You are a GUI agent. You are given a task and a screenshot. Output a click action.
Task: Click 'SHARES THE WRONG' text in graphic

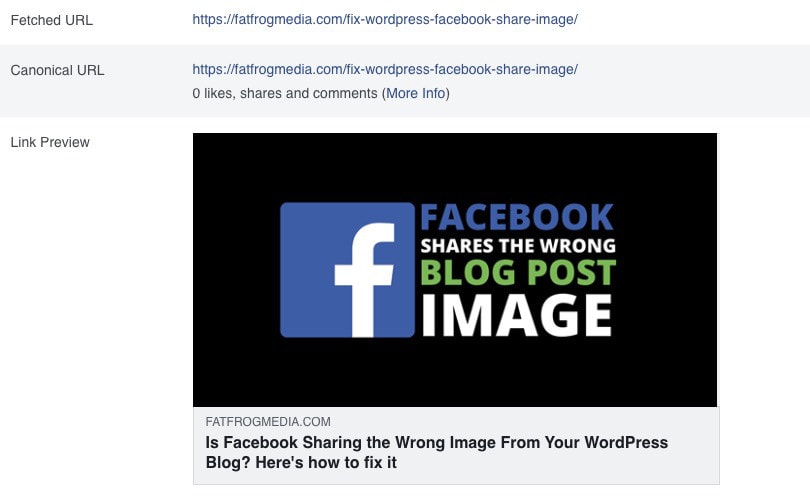coord(518,245)
